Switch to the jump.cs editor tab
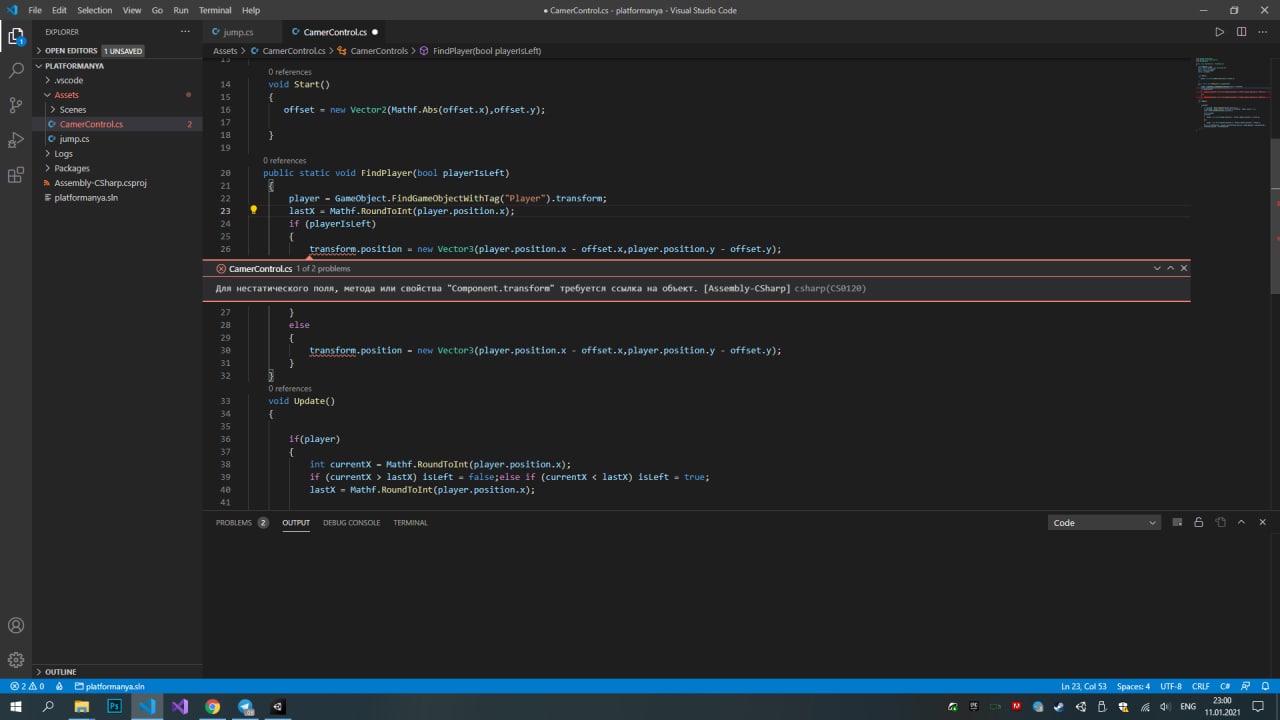 (x=238, y=32)
